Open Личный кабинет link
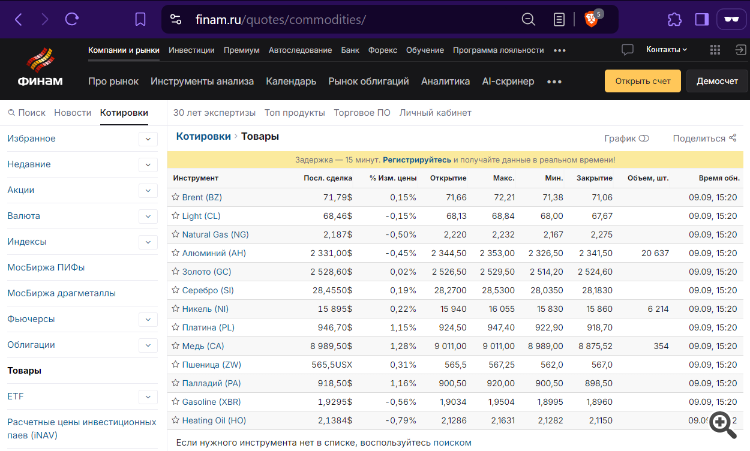Screen dimensions: 750x451 [x=435, y=113]
